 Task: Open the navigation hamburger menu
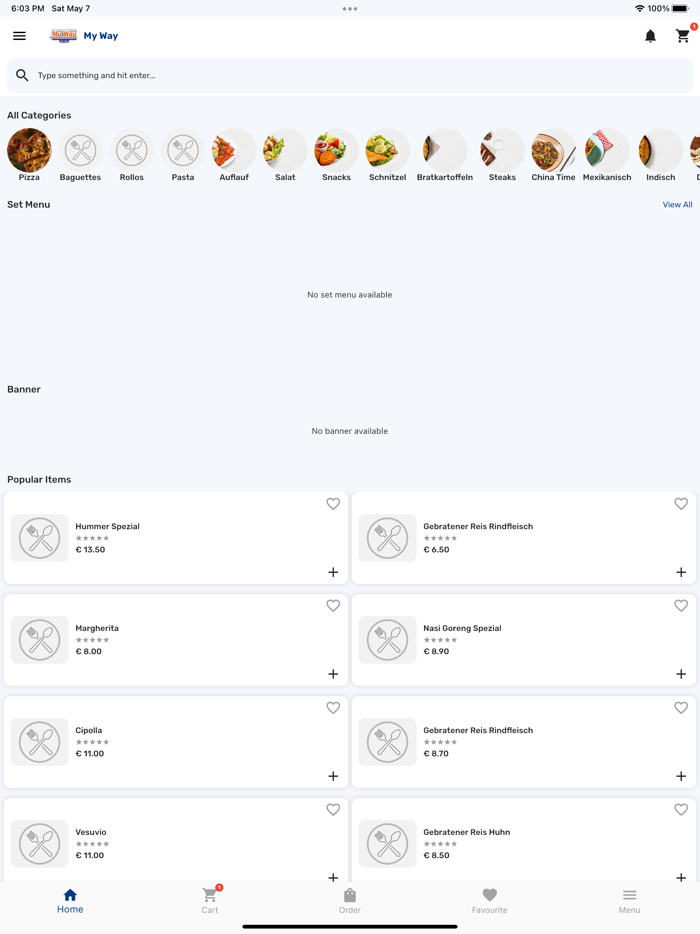pos(19,36)
